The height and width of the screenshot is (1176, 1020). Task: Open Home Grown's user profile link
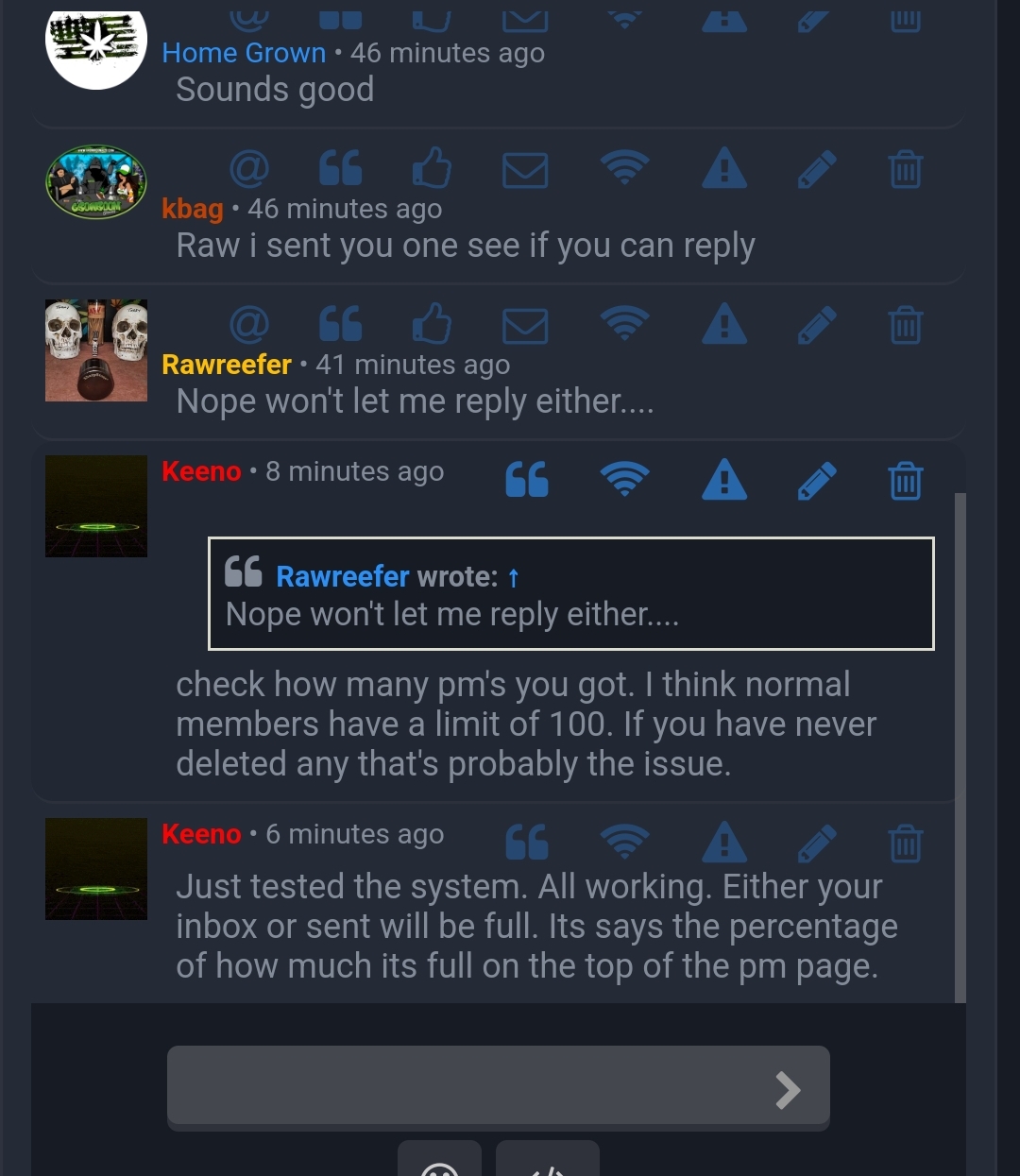pos(244,53)
